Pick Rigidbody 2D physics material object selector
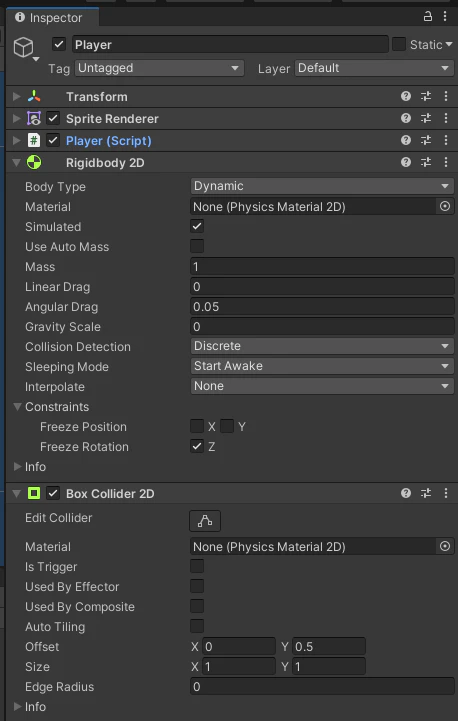The image size is (458, 721). point(445,207)
